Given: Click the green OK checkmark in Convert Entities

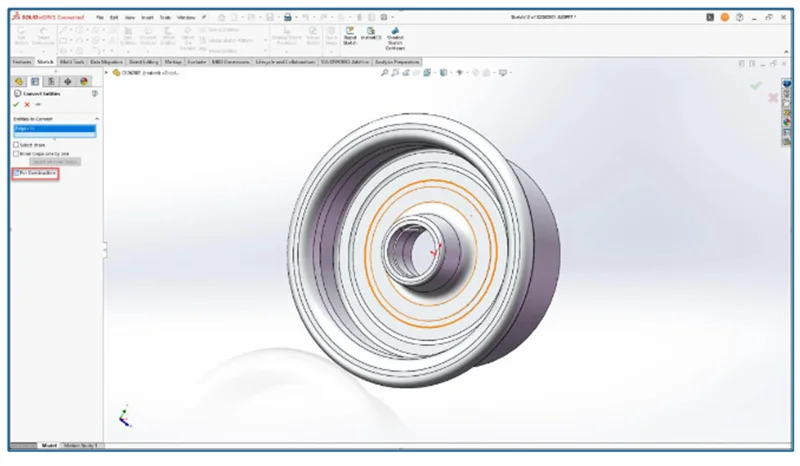Looking at the screenshot, I should coord(17,105).
